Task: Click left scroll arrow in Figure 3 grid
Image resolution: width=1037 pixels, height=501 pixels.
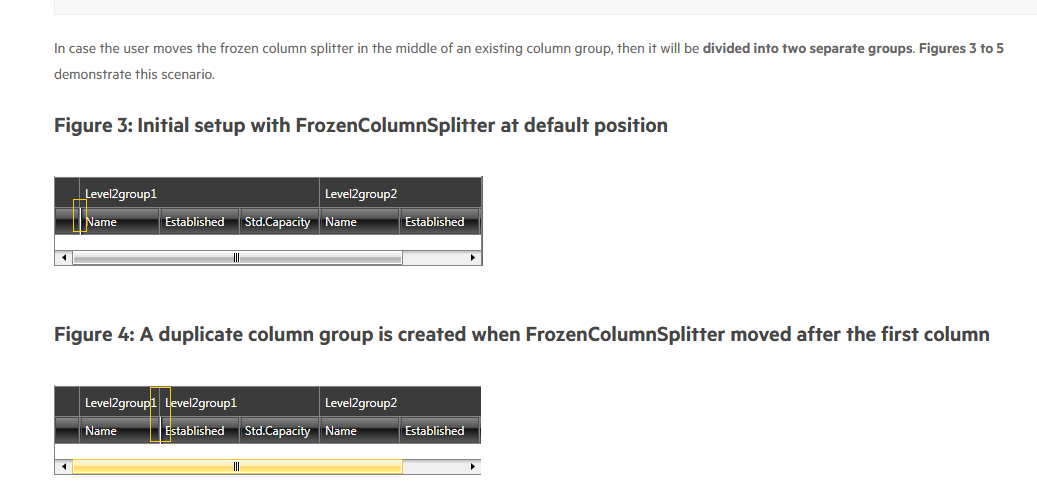Action: pyautogui.click(x=64, y=257)
